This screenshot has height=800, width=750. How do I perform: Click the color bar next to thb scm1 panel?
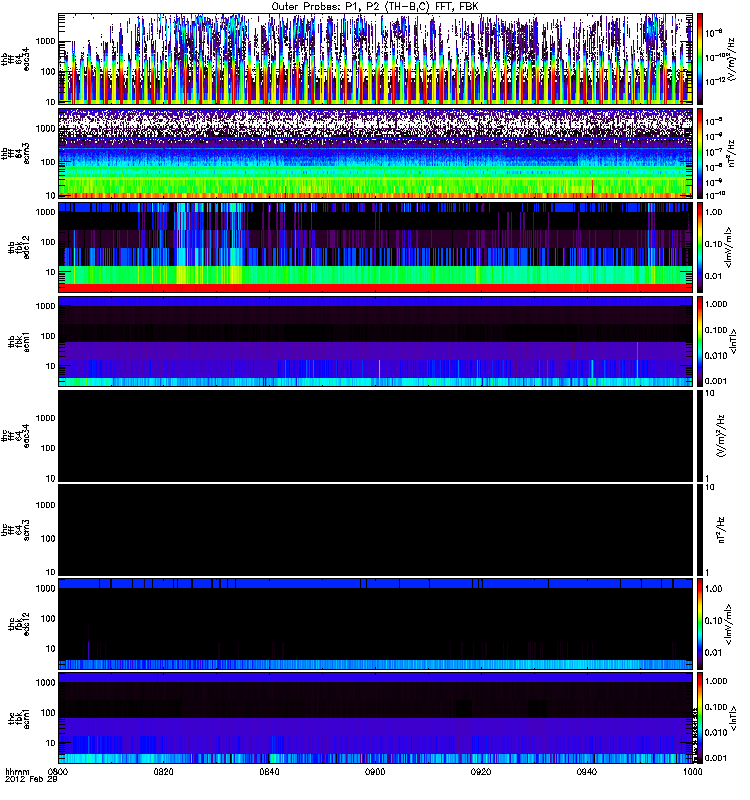[x=700, y=340]
